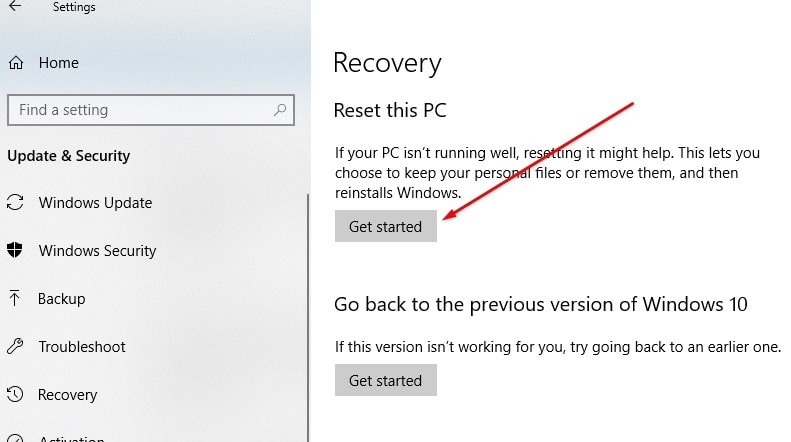Click the back arrow in Settings
The width and height of the screenshot is (791, 442).
tap(14, 6)
